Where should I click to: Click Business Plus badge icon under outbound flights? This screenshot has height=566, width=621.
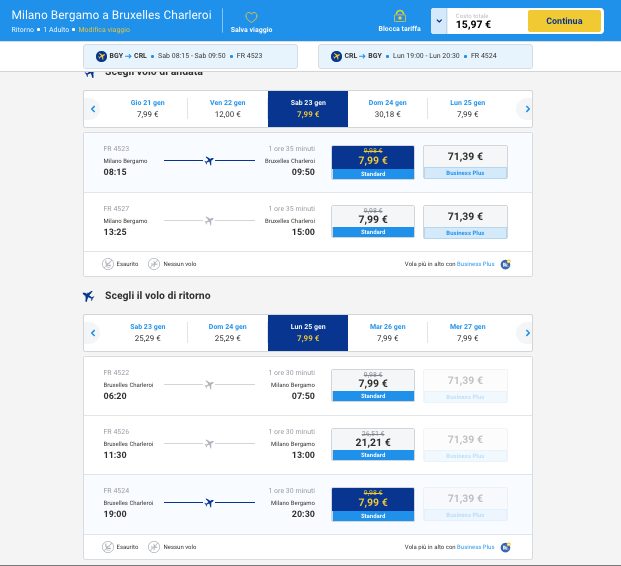point(505,264)
